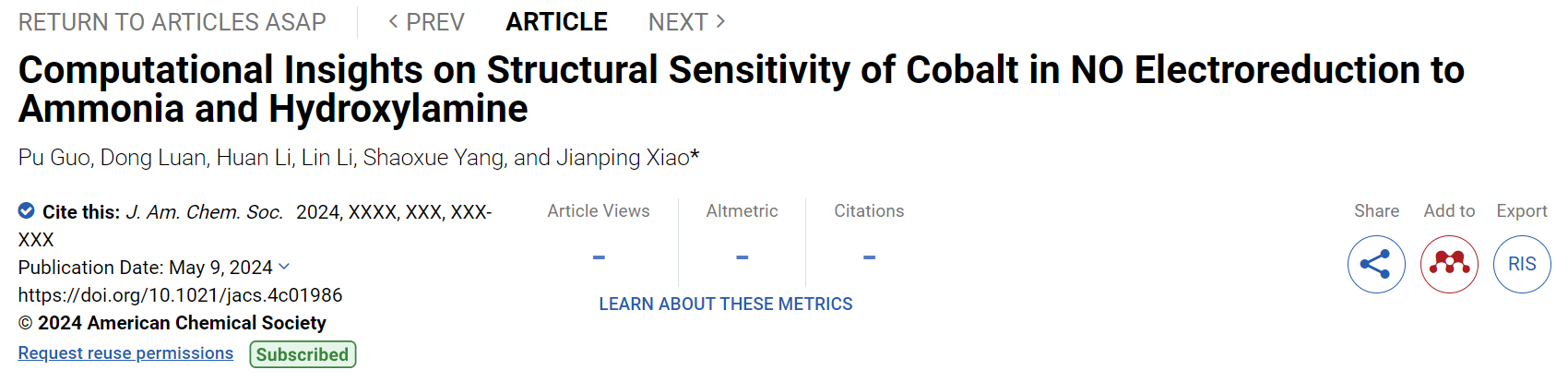Image resolution: width=1568 pixels, height=382 pixels.
Task: Click the blue verified checkmark beside Cite this
Action: (27, 211)
